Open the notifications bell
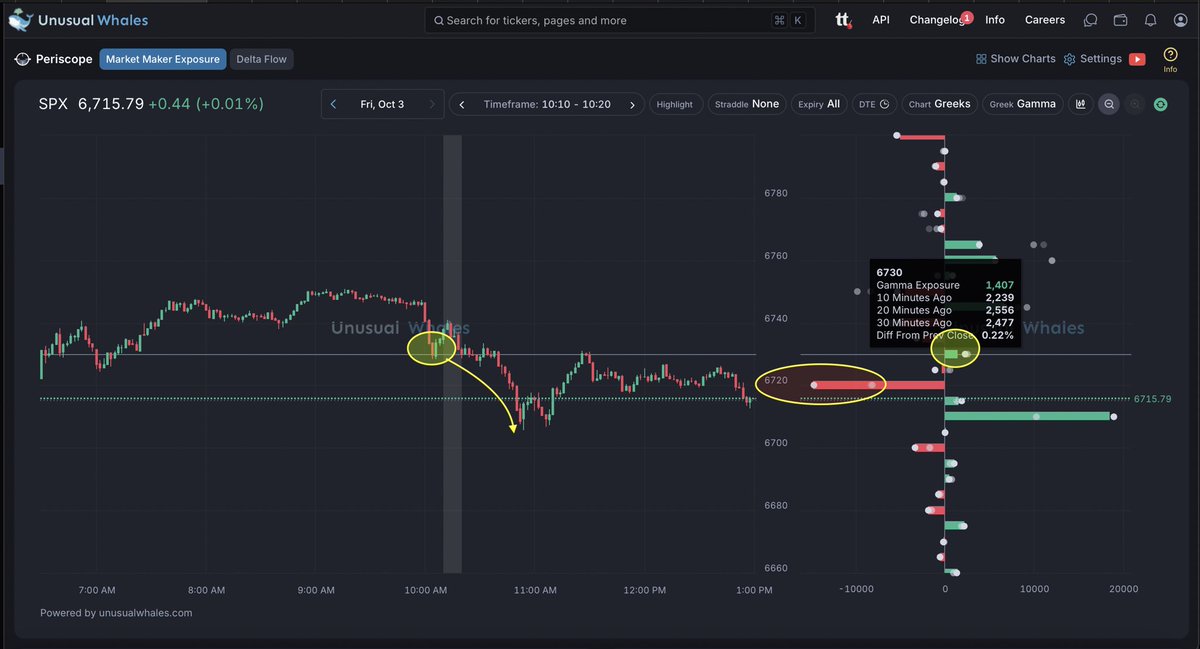This screenshot has width=1200, height=649. pos(1150,19)
